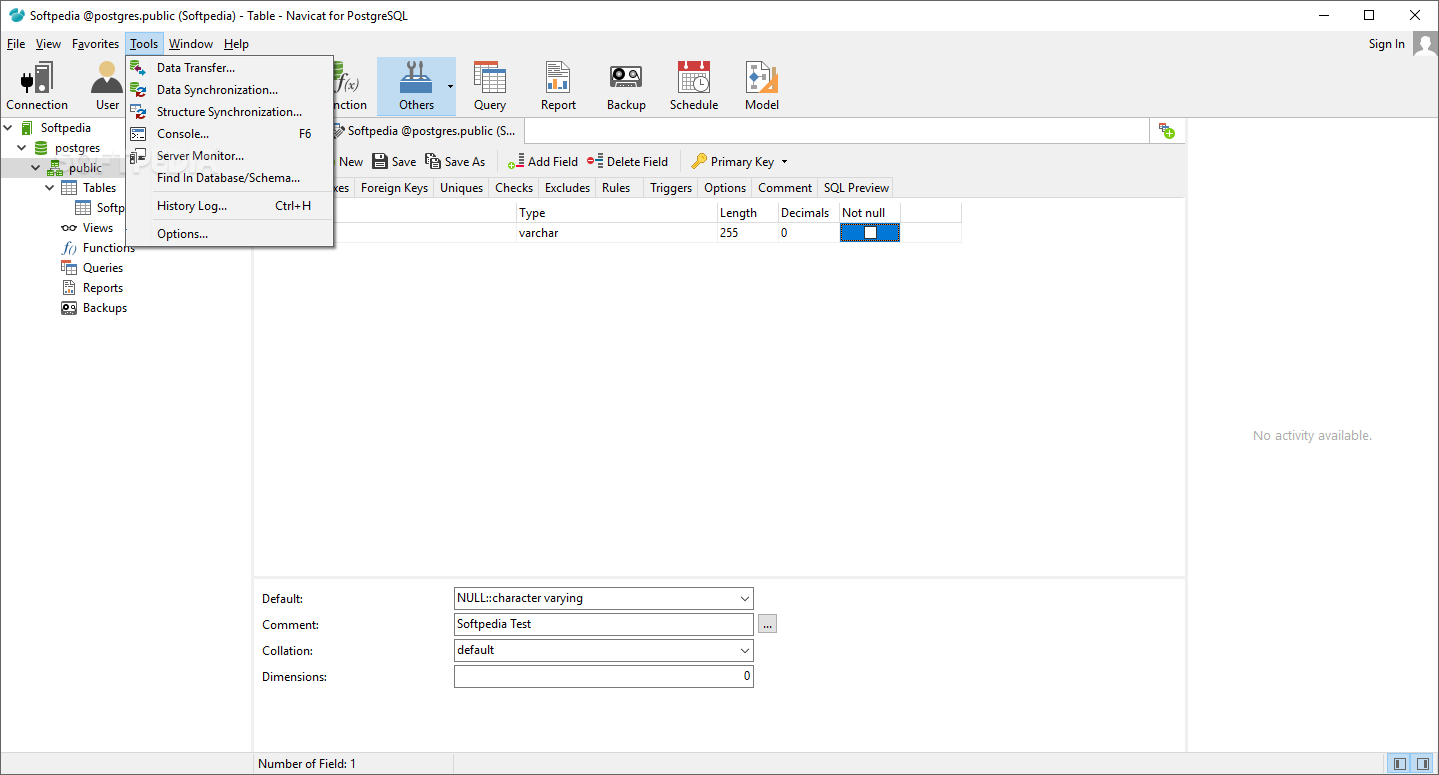
Task: Click the ellipsis button beside Comment field
Action: [767, 624]
